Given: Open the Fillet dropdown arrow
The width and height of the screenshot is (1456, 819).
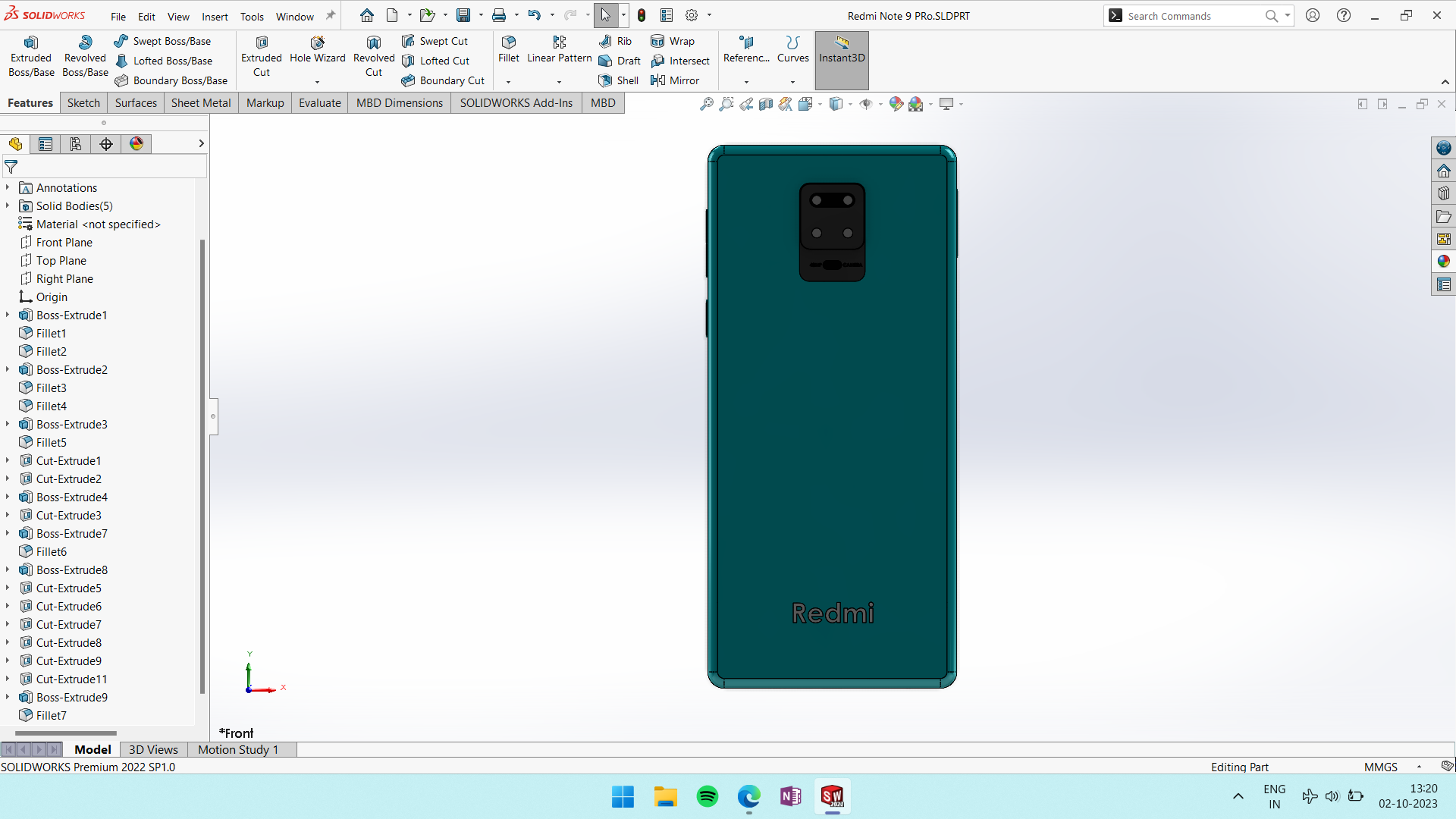Looking at the screenshot, I should point(509,82).
